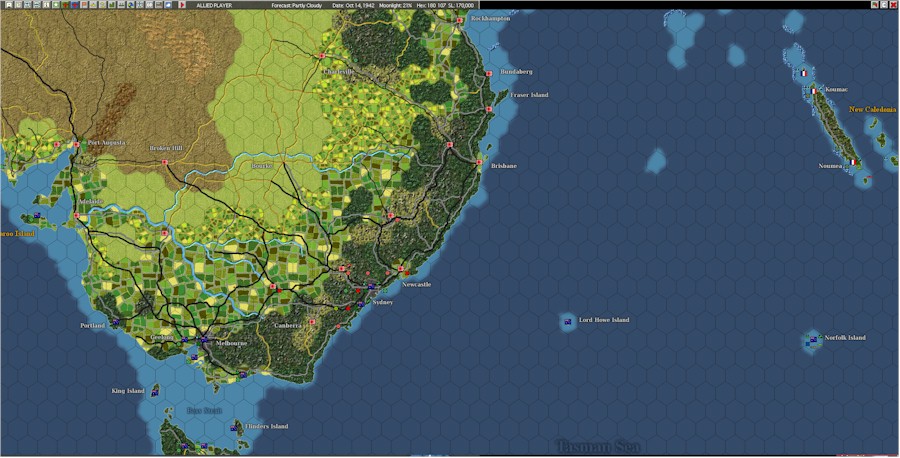Click the Bass Strait label
The width and height of the screenshot is (900, 458).
[204, 411]
